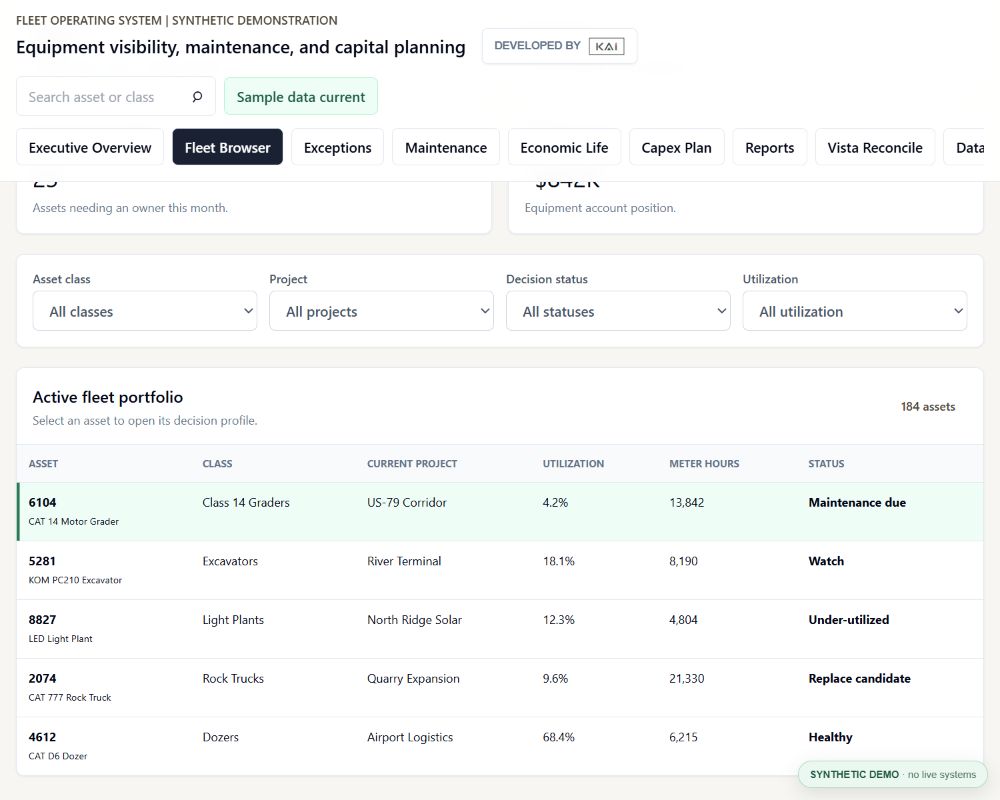The image size is (1000, 800).
Task: Click the Excavators class cell
Action: (230, 561)
